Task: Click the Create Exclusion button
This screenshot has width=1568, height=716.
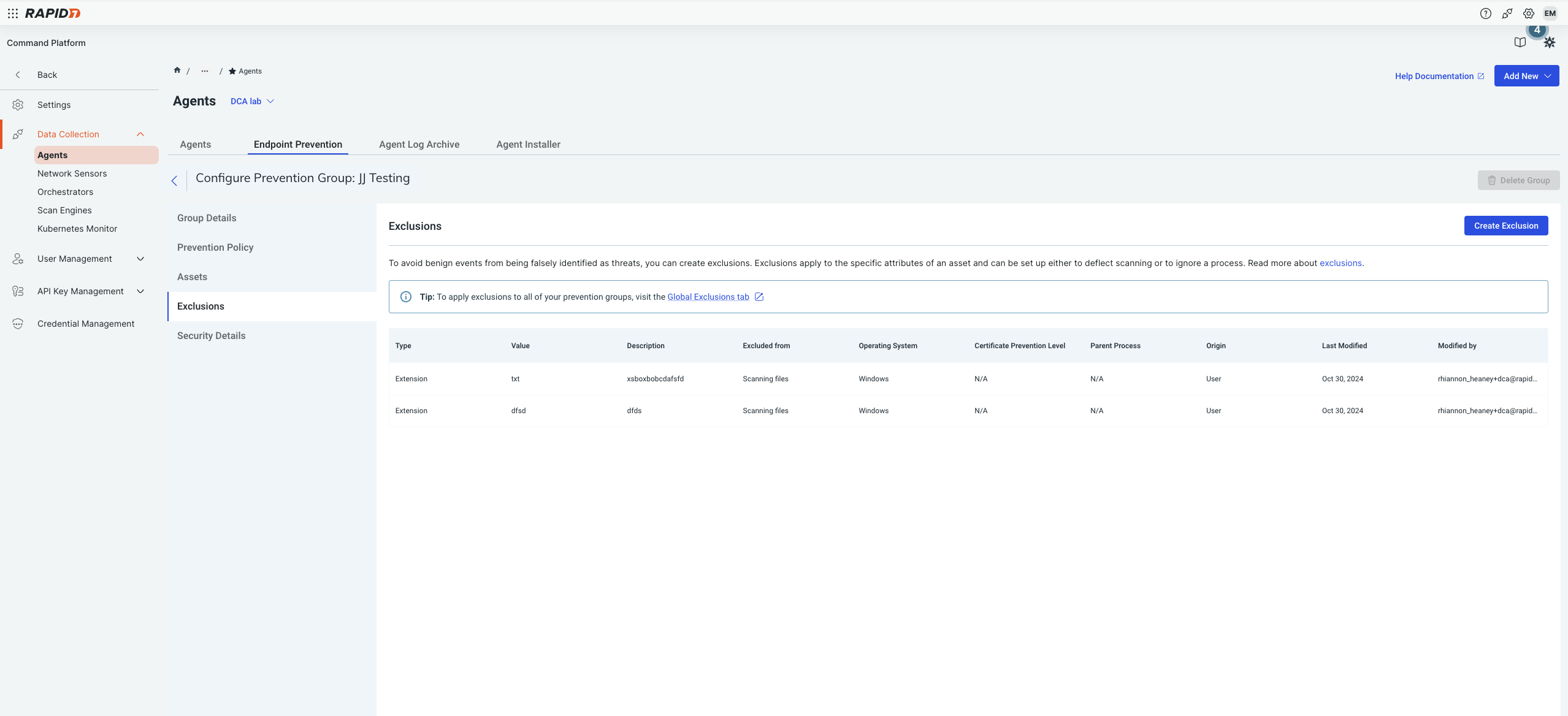Action: point(1505,226)
